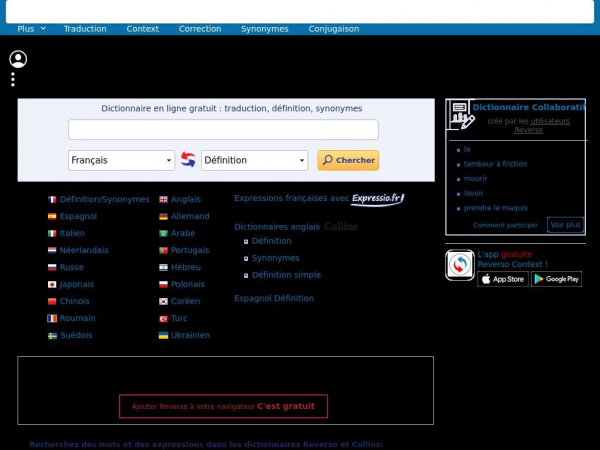Click the Polish flag icon
Screen dimensions: 600x450
[x=163, y=284]
